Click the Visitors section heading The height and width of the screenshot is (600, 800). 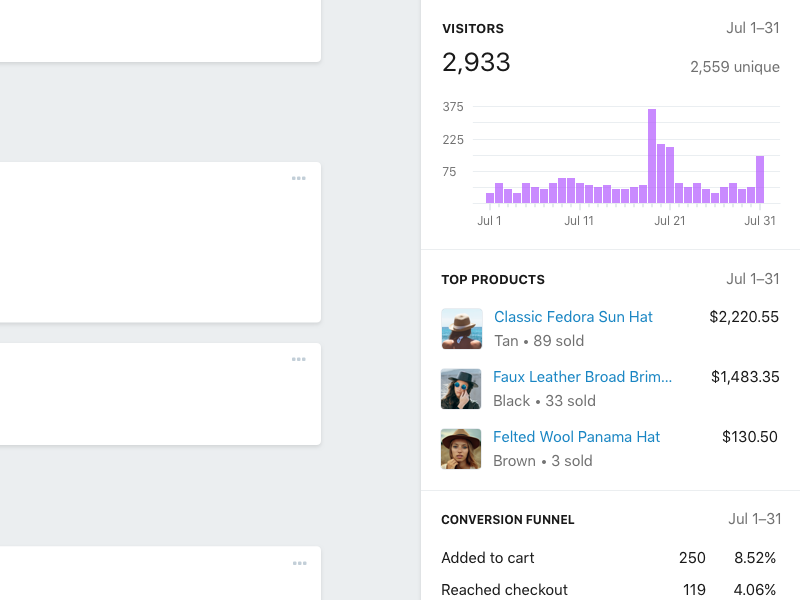pyautogui.click(x=473, y=29)
